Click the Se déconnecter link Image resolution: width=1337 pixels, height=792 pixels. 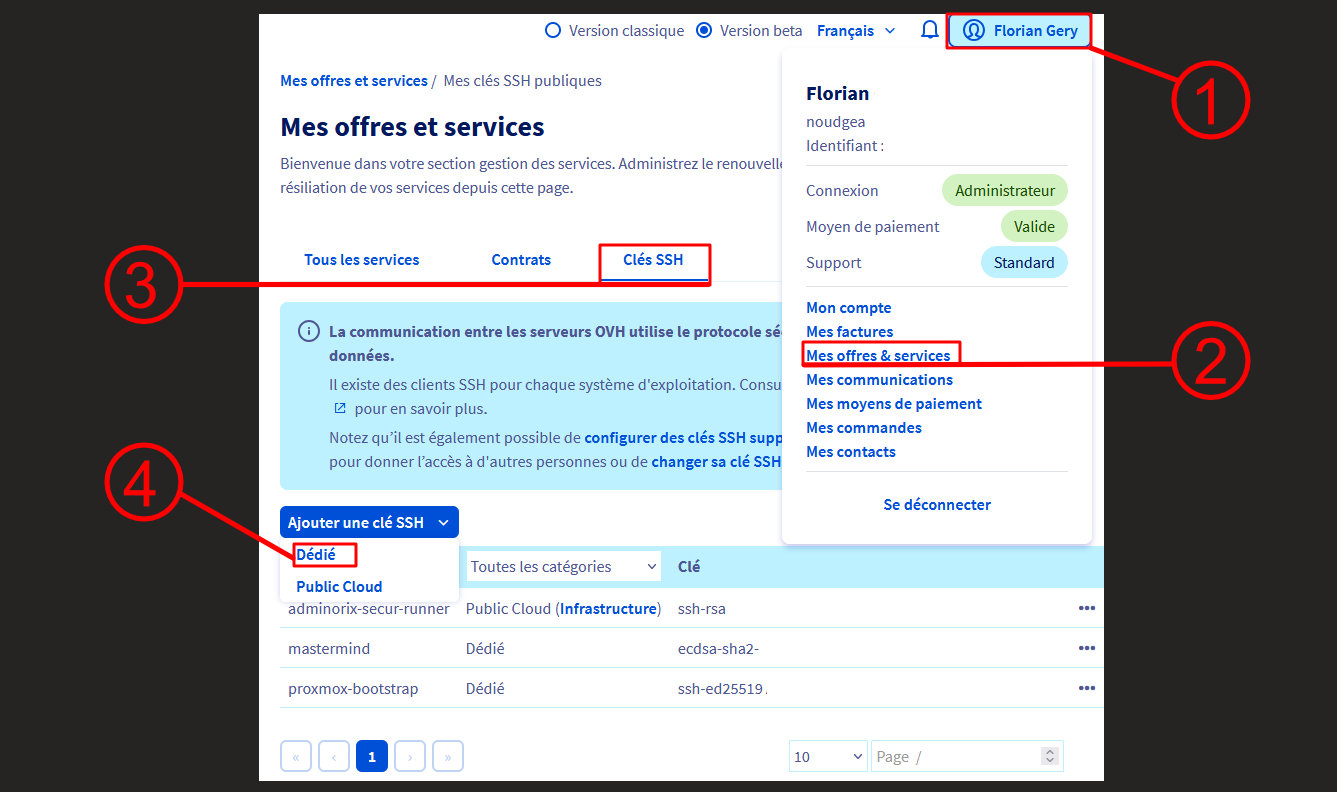click(x=936, y=504)
